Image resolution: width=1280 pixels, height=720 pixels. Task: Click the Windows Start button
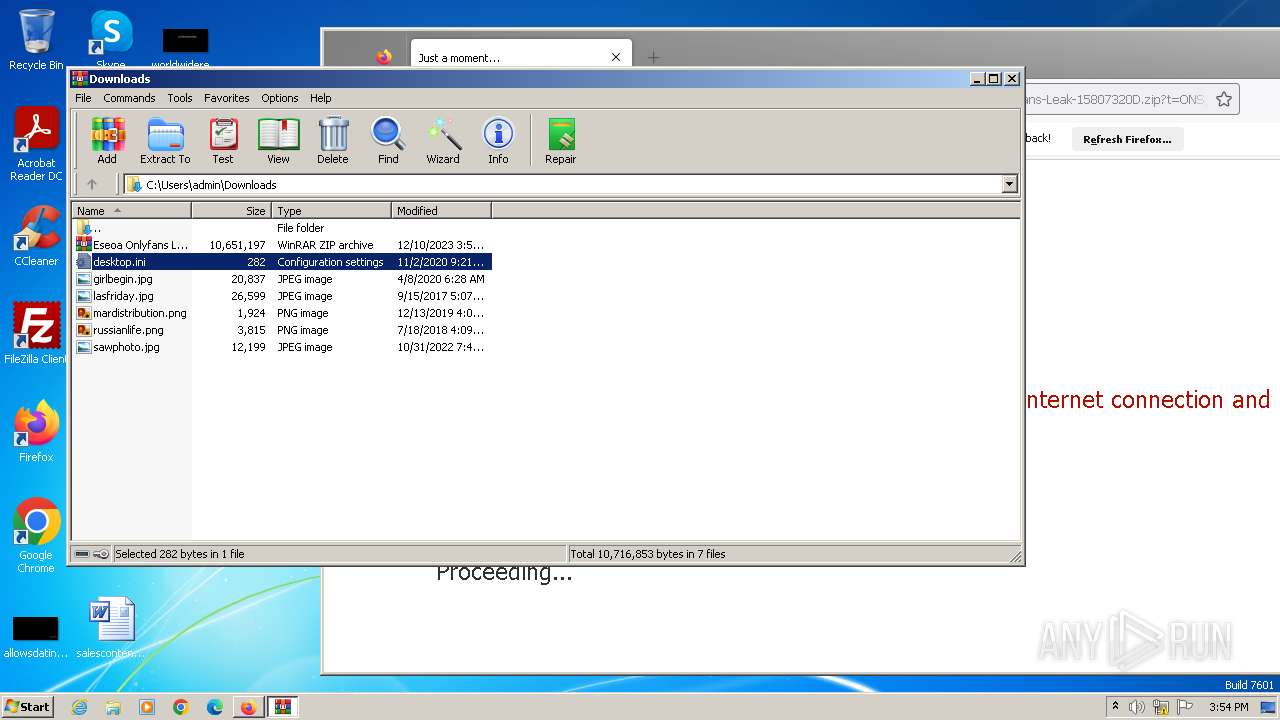[x=28, y=706]
